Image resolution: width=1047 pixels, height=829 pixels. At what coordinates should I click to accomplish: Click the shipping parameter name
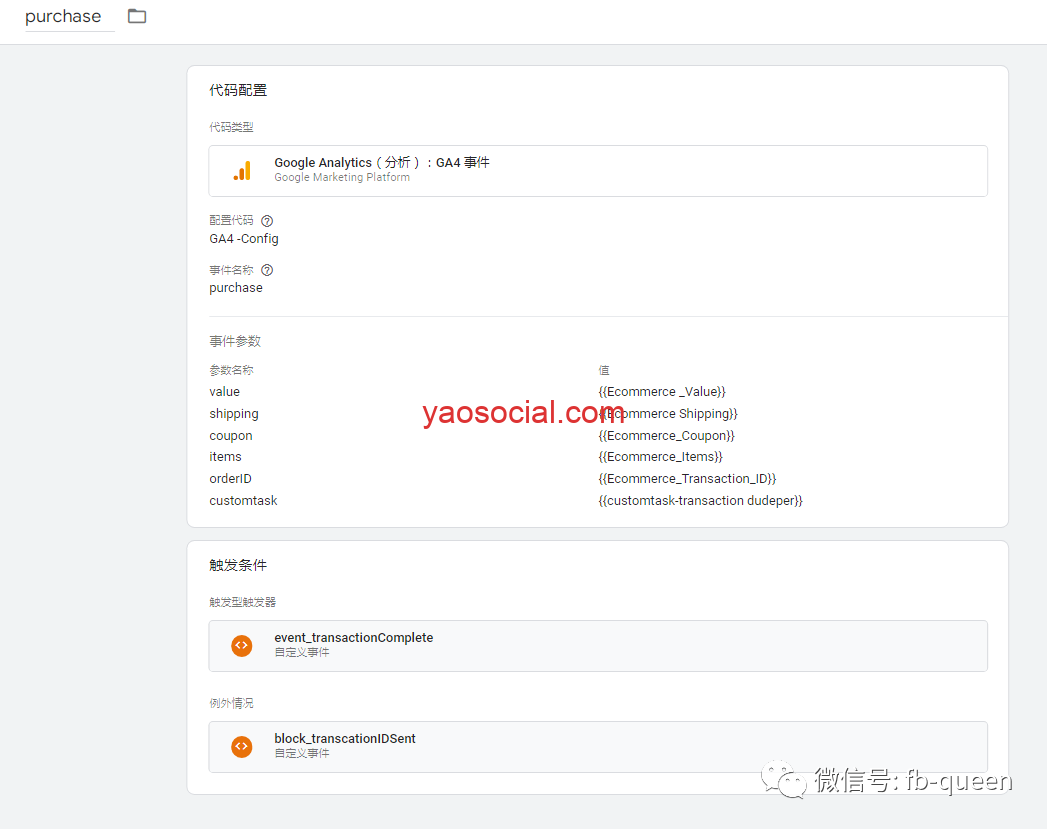point(234,414)
